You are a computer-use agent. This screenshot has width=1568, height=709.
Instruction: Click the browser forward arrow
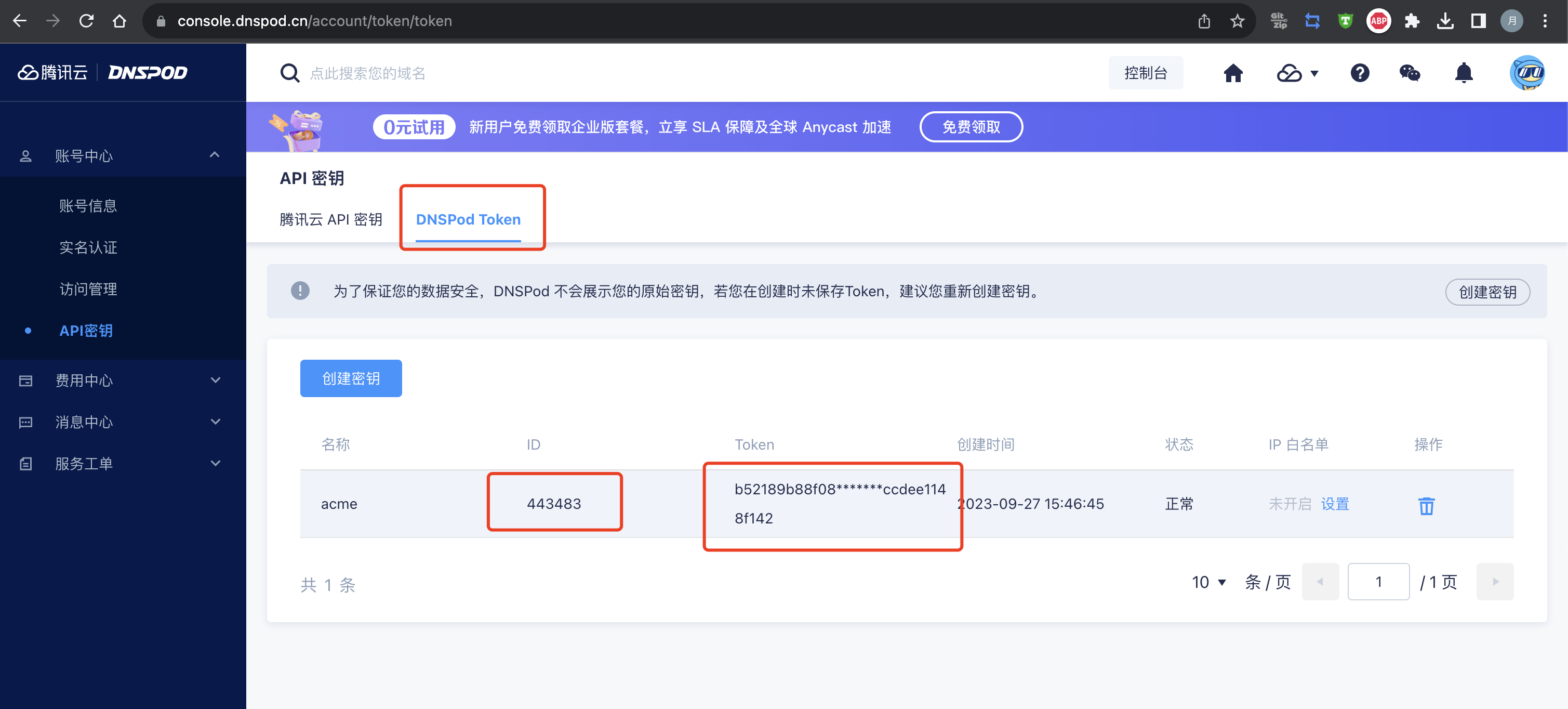pyautogui.click(x=54, y=21)
